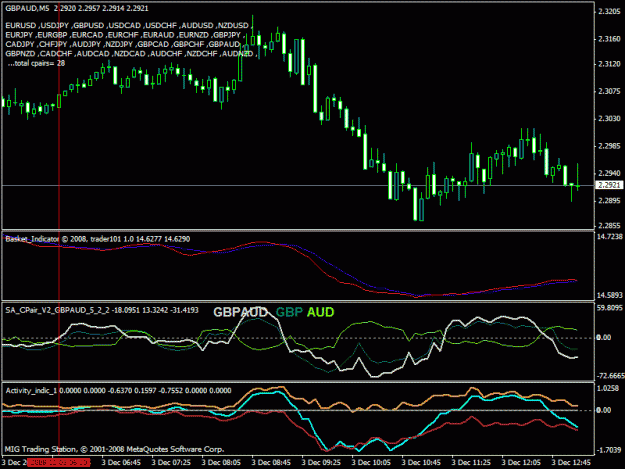The height and width of the screenshot is (469, 625).
Task: Click the 59.8095 CPair scale value
Action: coord(609,308)
